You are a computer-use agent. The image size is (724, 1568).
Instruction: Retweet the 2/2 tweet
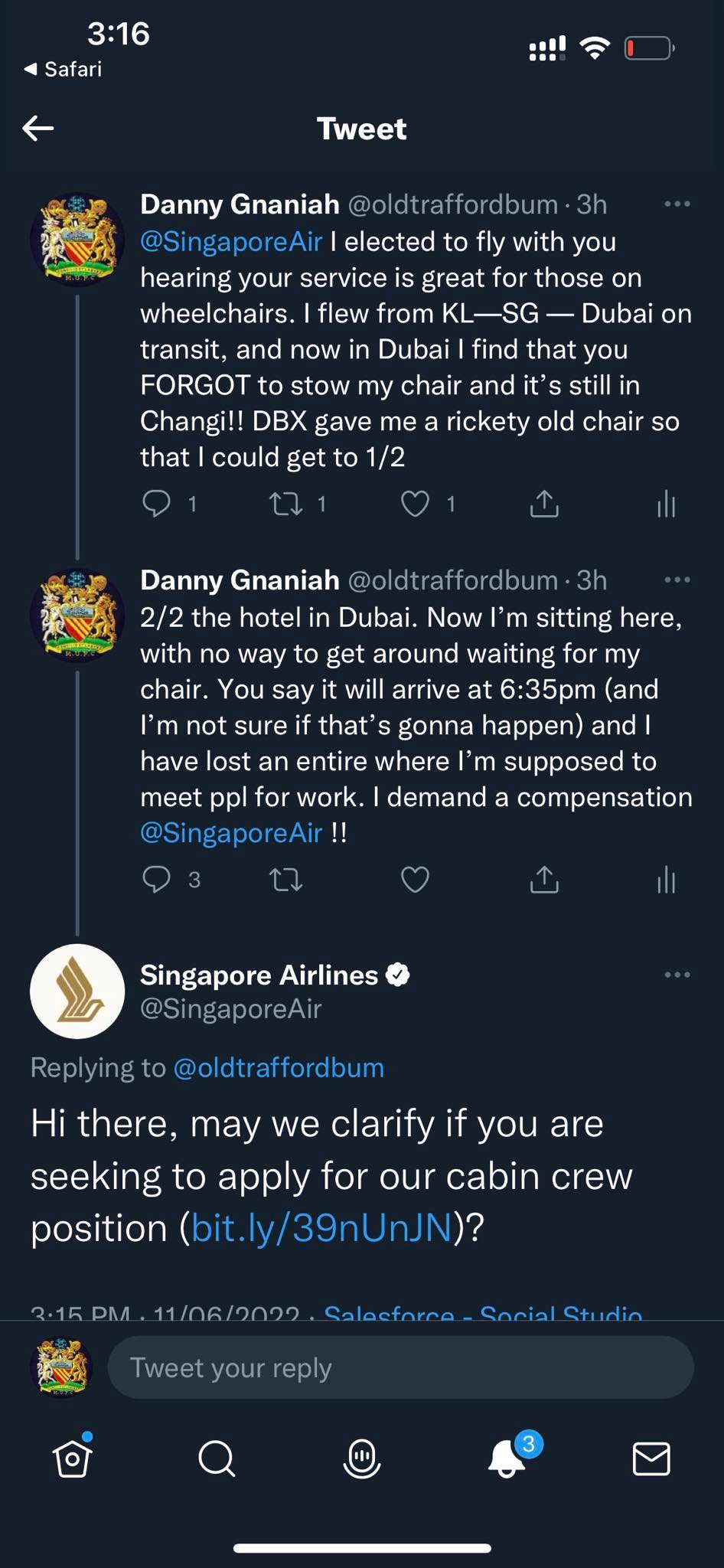[286, 880]
